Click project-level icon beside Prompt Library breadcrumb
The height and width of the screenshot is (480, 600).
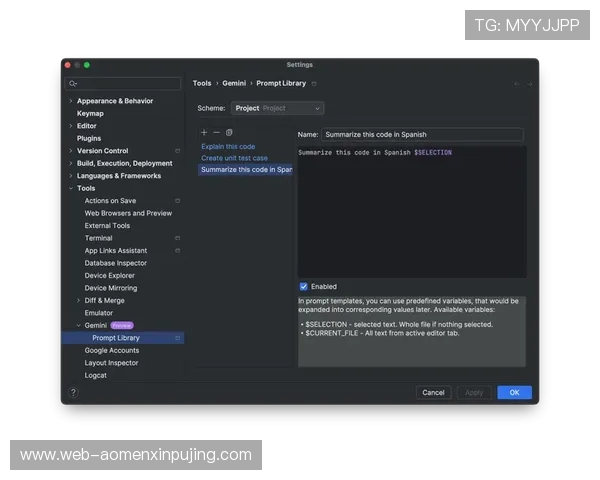(314, 84)
